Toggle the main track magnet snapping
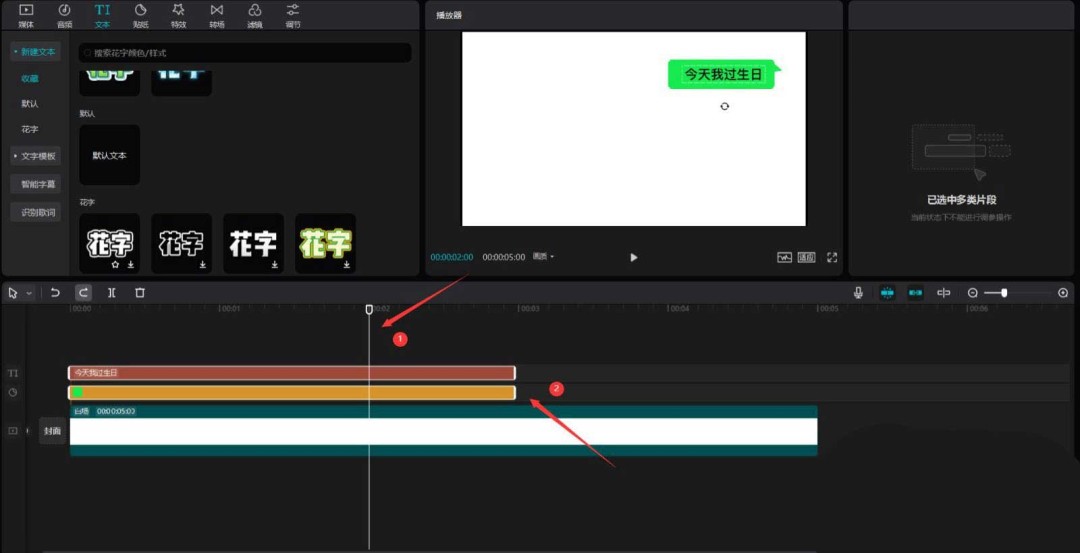Image resolution: width=1080 pixels, height=553 pixels. pyautogui.click(x=887, y=293)
